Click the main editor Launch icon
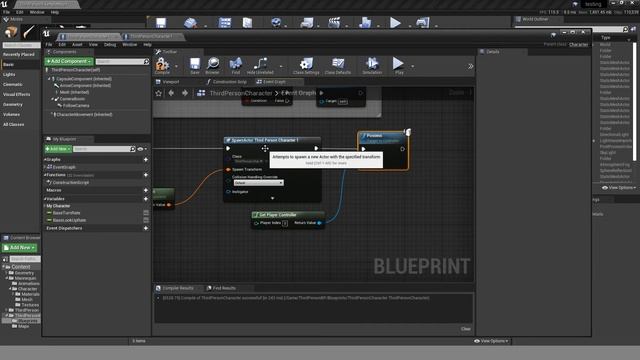This screenshot has height=360, width=640. point(422,22)
